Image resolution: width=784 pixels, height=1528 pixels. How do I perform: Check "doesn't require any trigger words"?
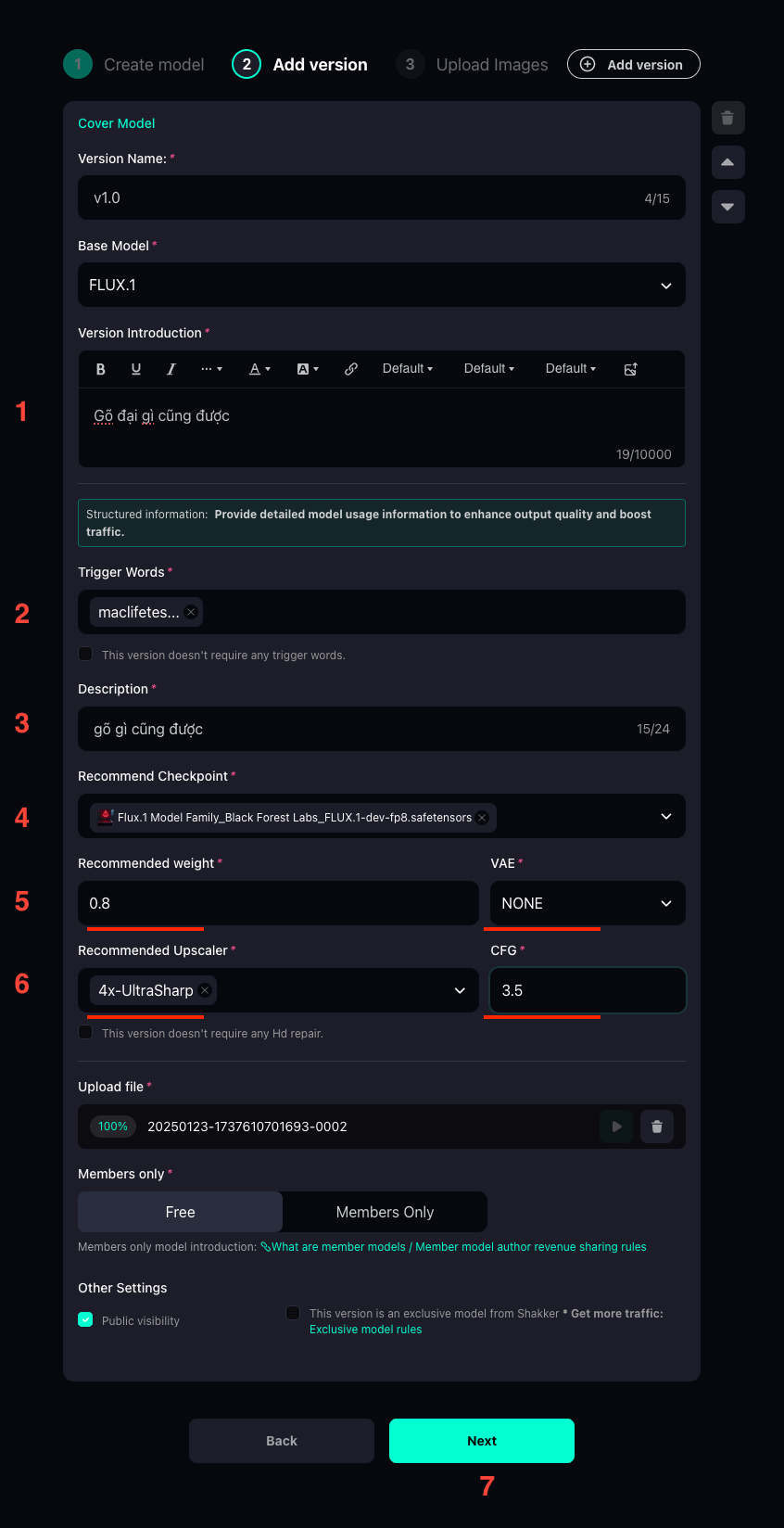86,655
